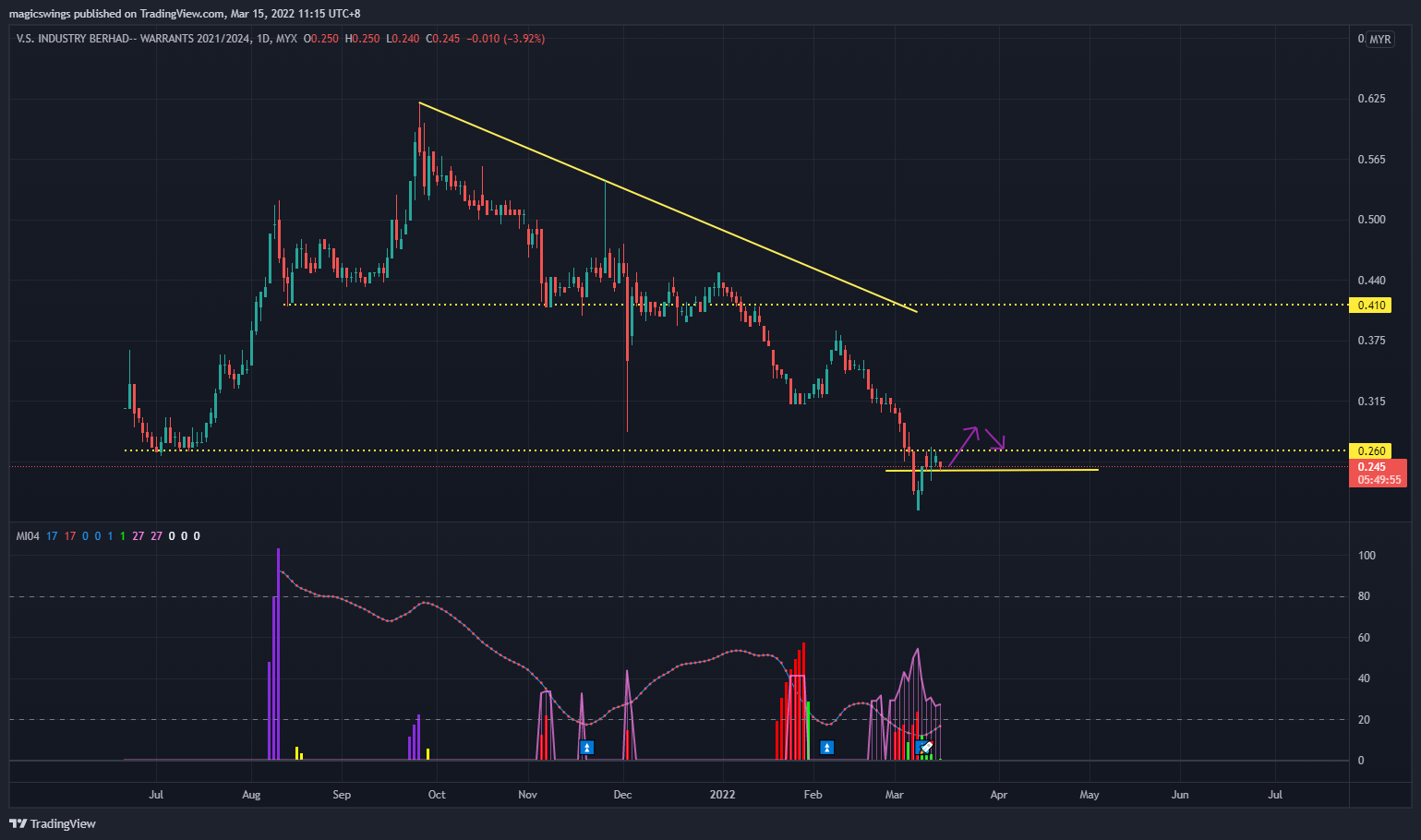
Task: Click the 05:49:55 bar countdown timer
Action: (1379, 480)
